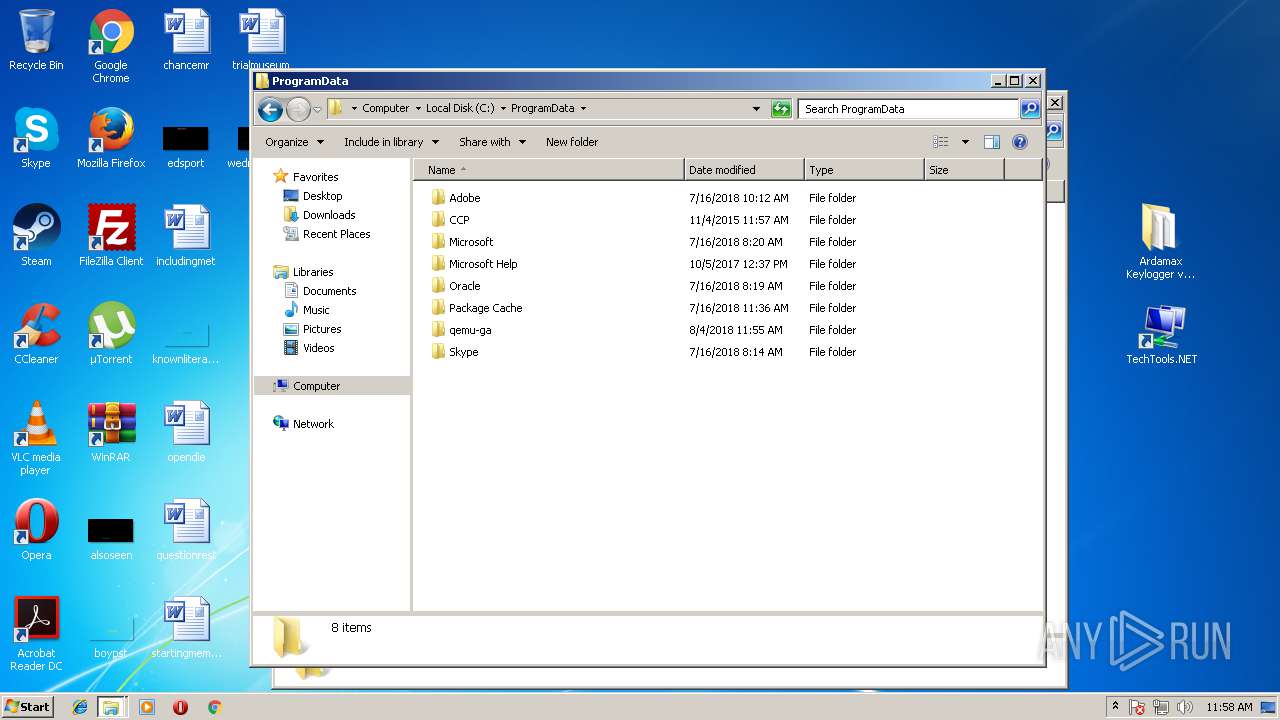Open the Start menu

pyautogui.click(x=28, y=707)
